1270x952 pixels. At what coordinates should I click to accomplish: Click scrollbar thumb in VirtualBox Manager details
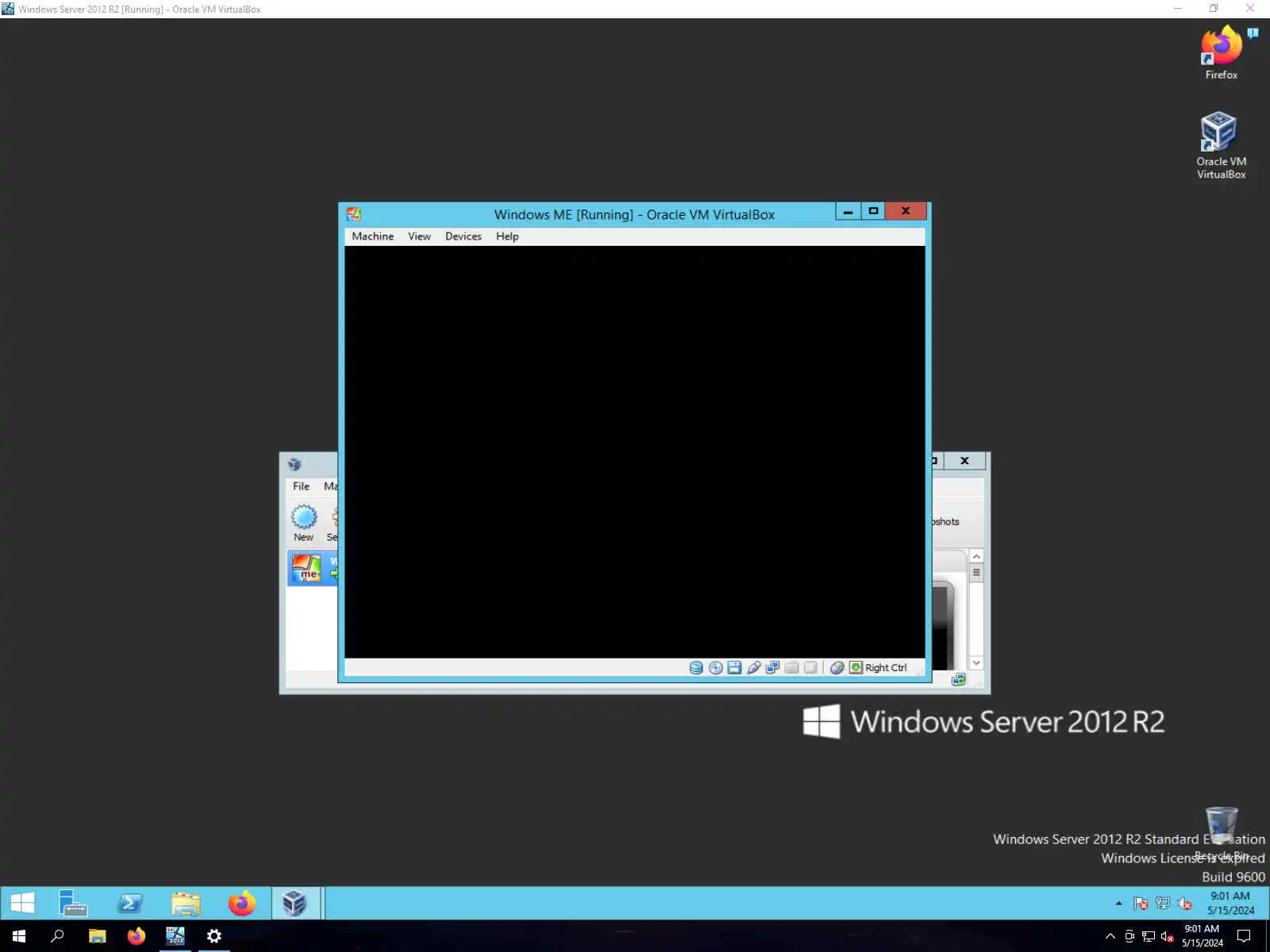click(x=976, y=573)
